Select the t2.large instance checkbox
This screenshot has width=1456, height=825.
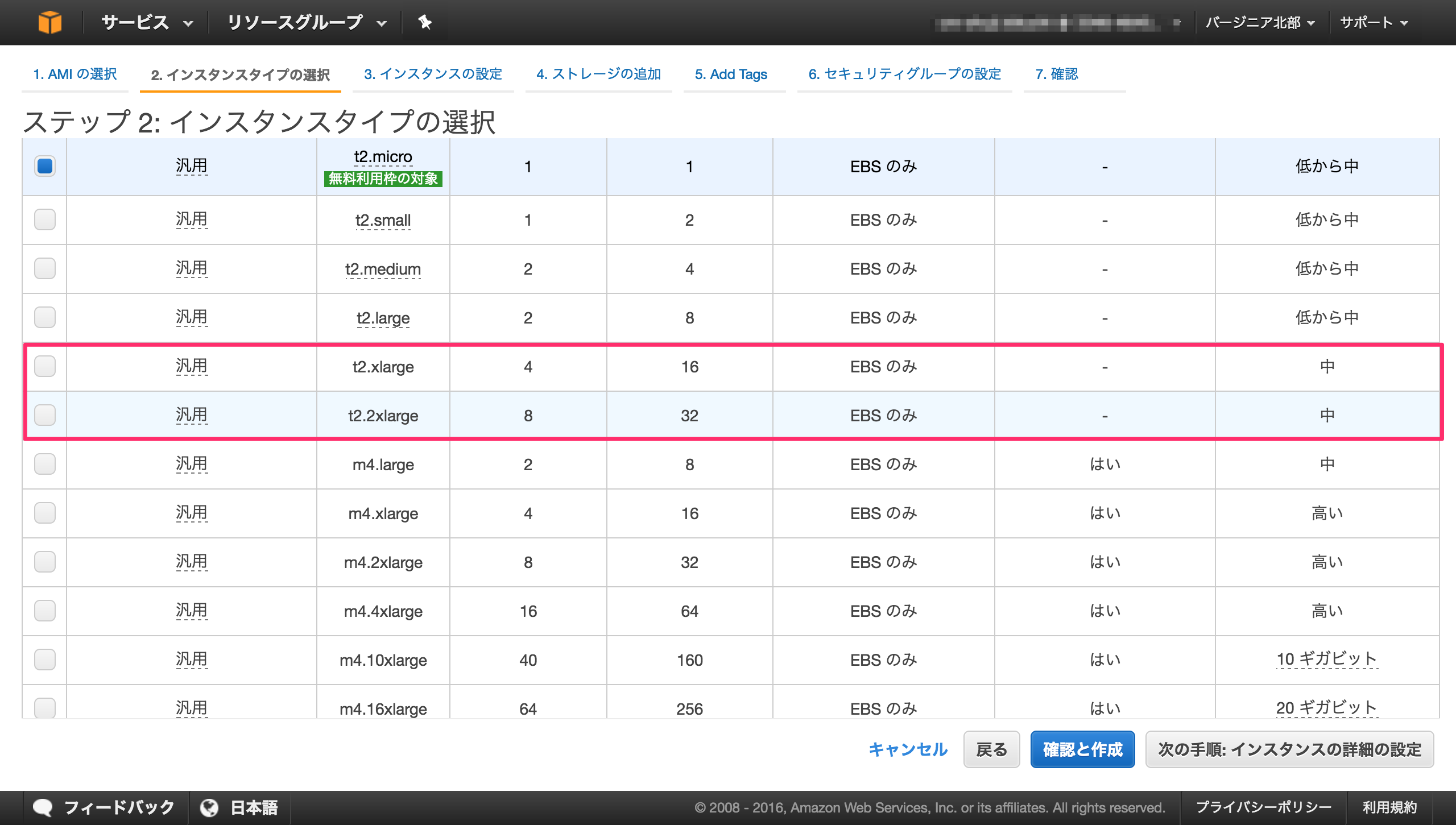pos(45,317)
